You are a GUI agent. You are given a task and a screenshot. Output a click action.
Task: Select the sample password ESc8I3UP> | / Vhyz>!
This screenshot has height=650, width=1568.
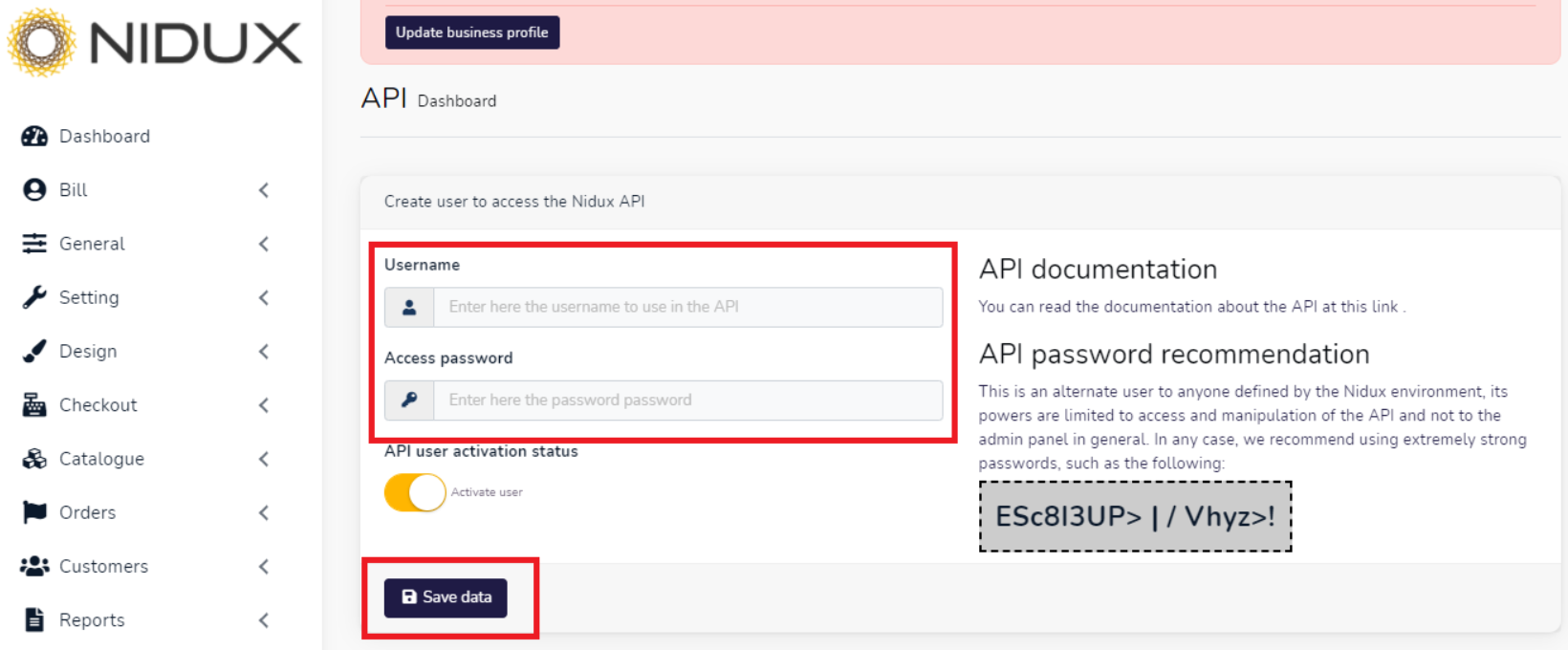1136,516
